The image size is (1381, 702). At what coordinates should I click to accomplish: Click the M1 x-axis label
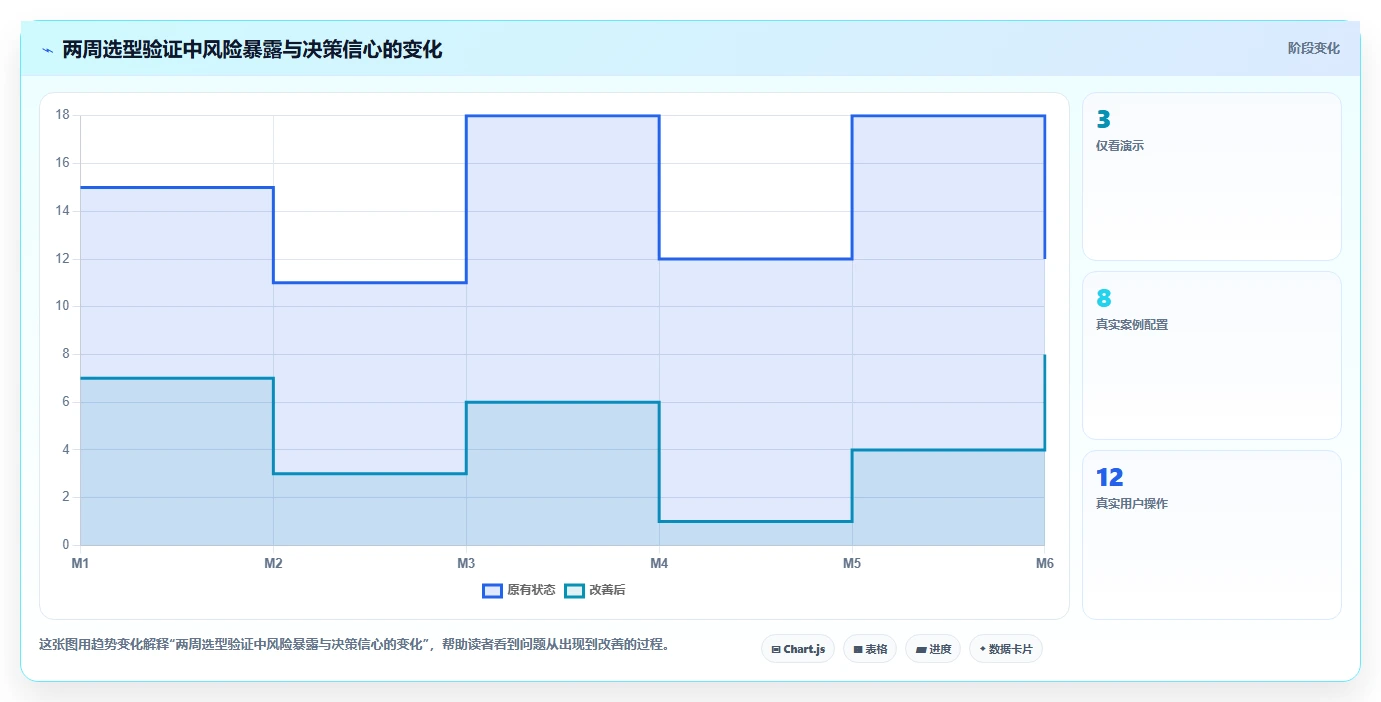80,563
